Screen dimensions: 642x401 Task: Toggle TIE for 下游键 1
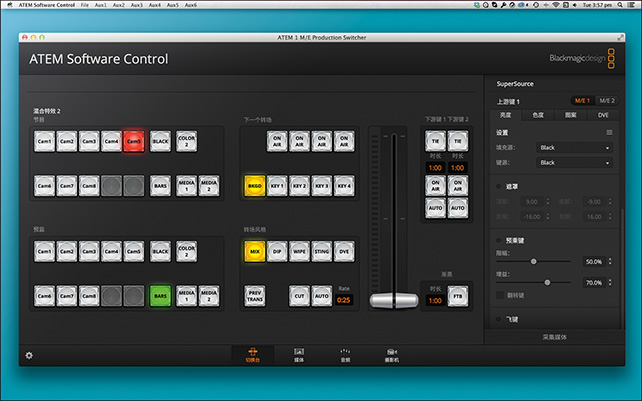435,141
